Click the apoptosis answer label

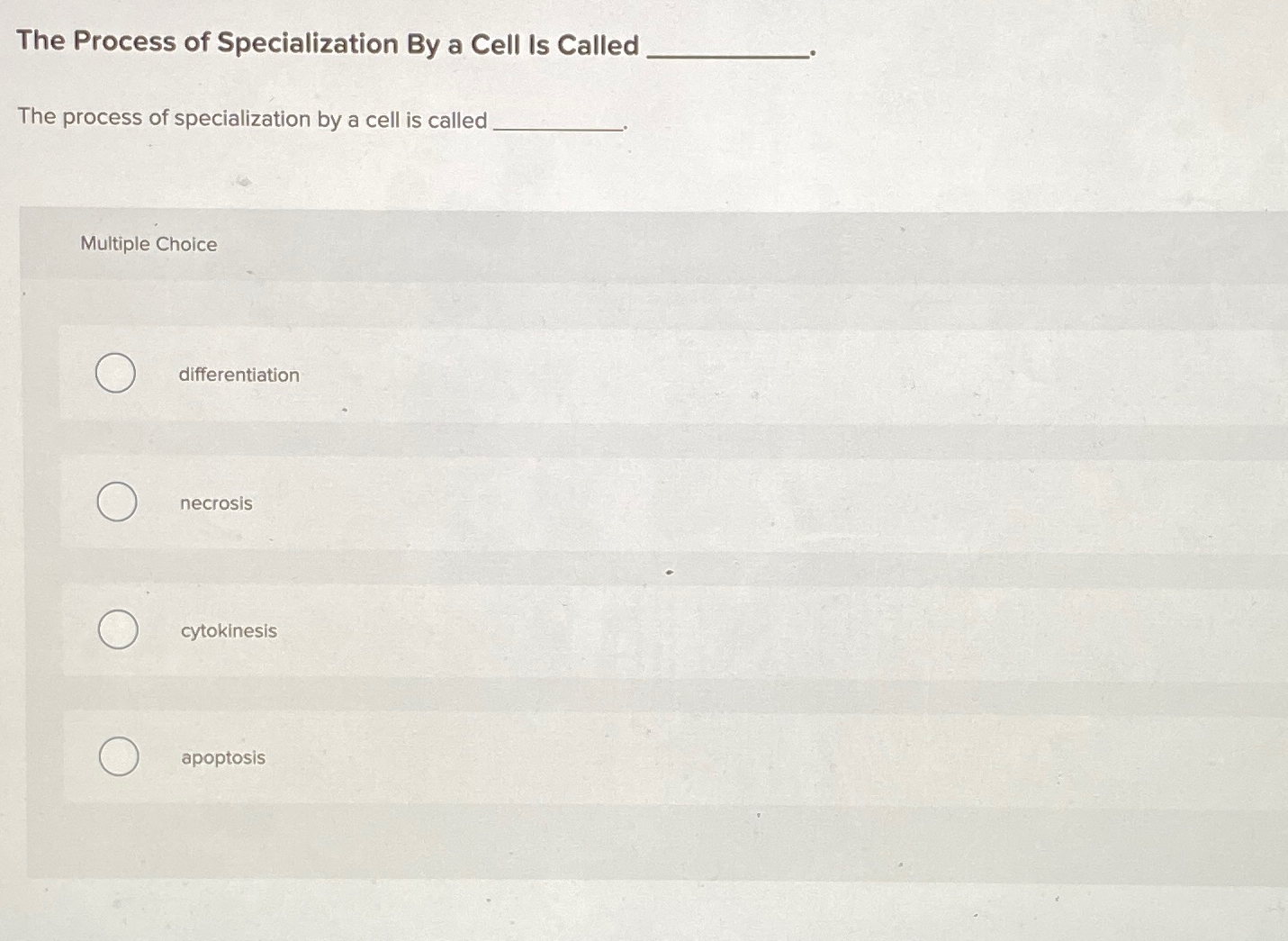tap(221, 757)
